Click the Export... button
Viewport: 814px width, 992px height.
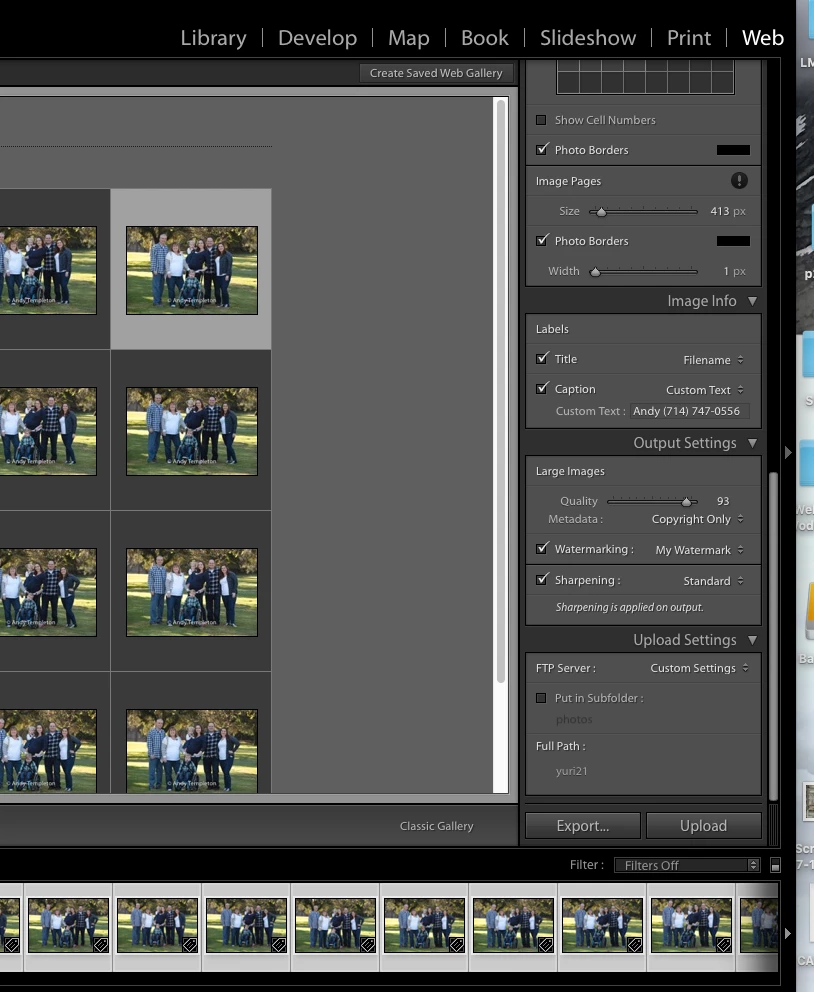tap(583, 826)
